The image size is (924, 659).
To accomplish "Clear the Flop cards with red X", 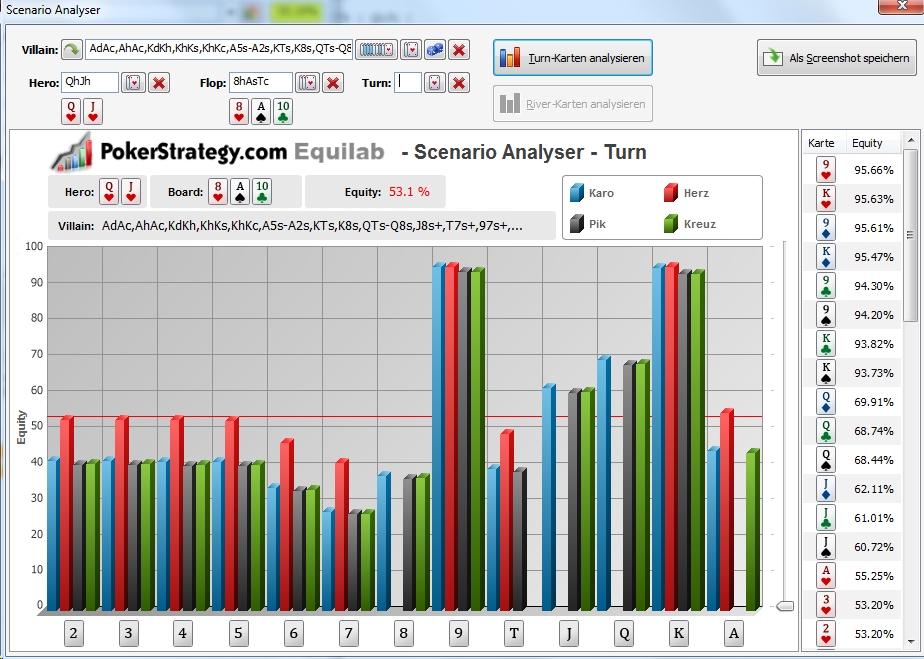I will [333, 83].
